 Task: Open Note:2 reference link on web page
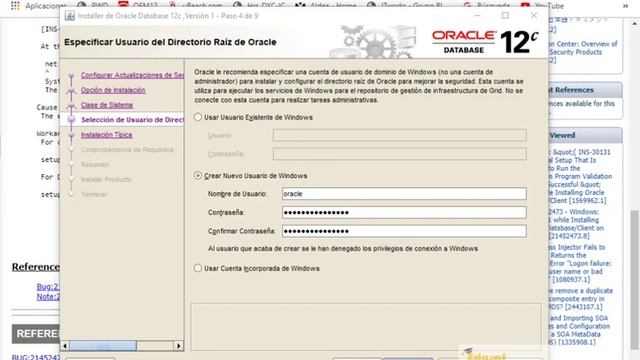(48, 297)
